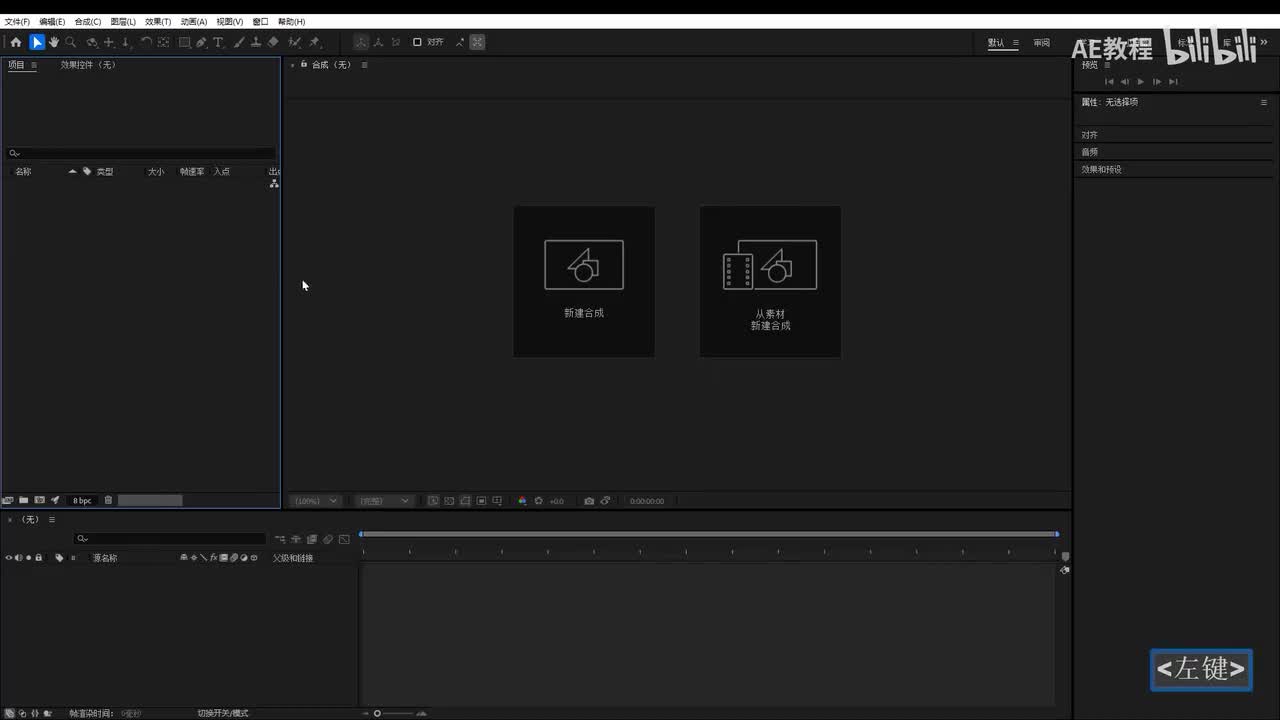Click the interpret footage icon in Project panel
The height and width of the screenshot is (720, 1280).
[x=8, y=500]
